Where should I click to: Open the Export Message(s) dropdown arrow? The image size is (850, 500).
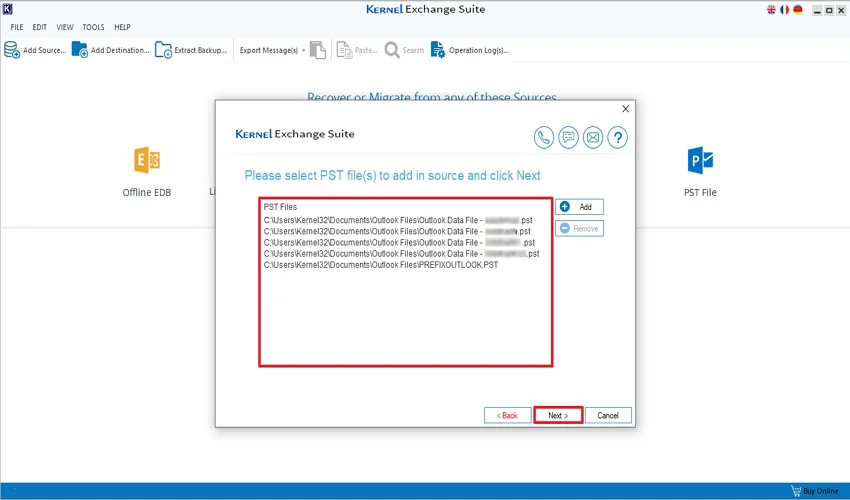[304, 50]
